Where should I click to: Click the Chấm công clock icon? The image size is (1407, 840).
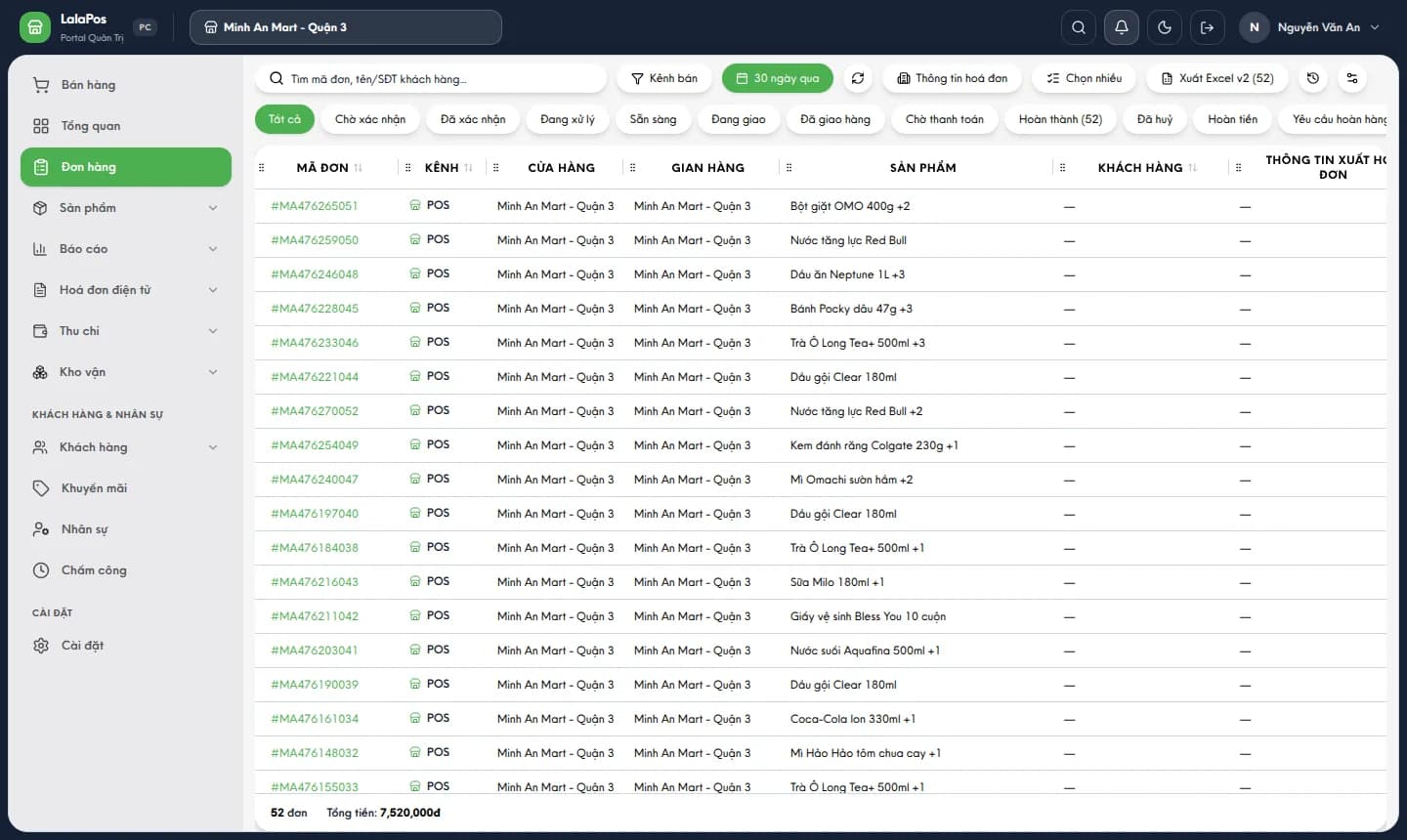[41, 570]
